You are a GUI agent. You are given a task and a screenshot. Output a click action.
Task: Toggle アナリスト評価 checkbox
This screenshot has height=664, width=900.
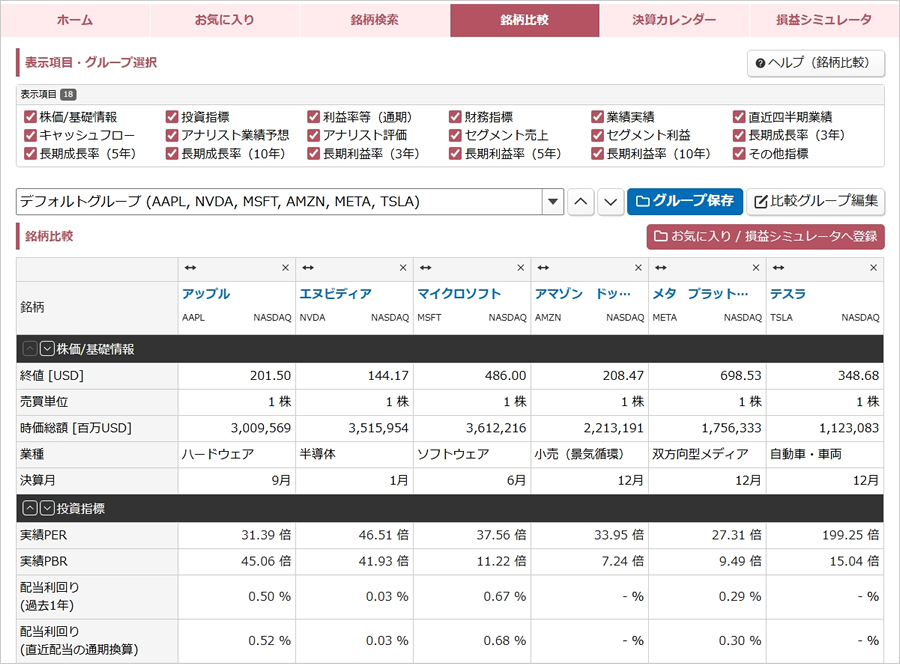(x=313, y=135)
